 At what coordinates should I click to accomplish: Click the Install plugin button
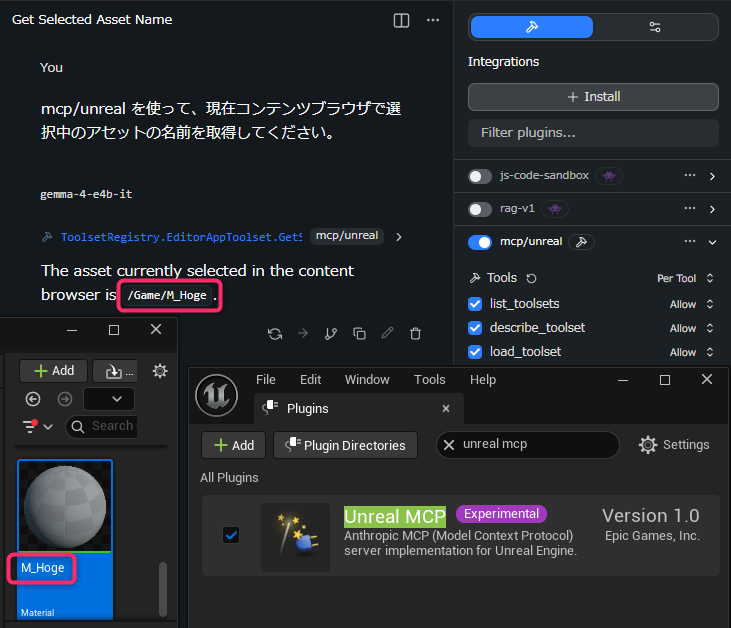coord(593,97)
